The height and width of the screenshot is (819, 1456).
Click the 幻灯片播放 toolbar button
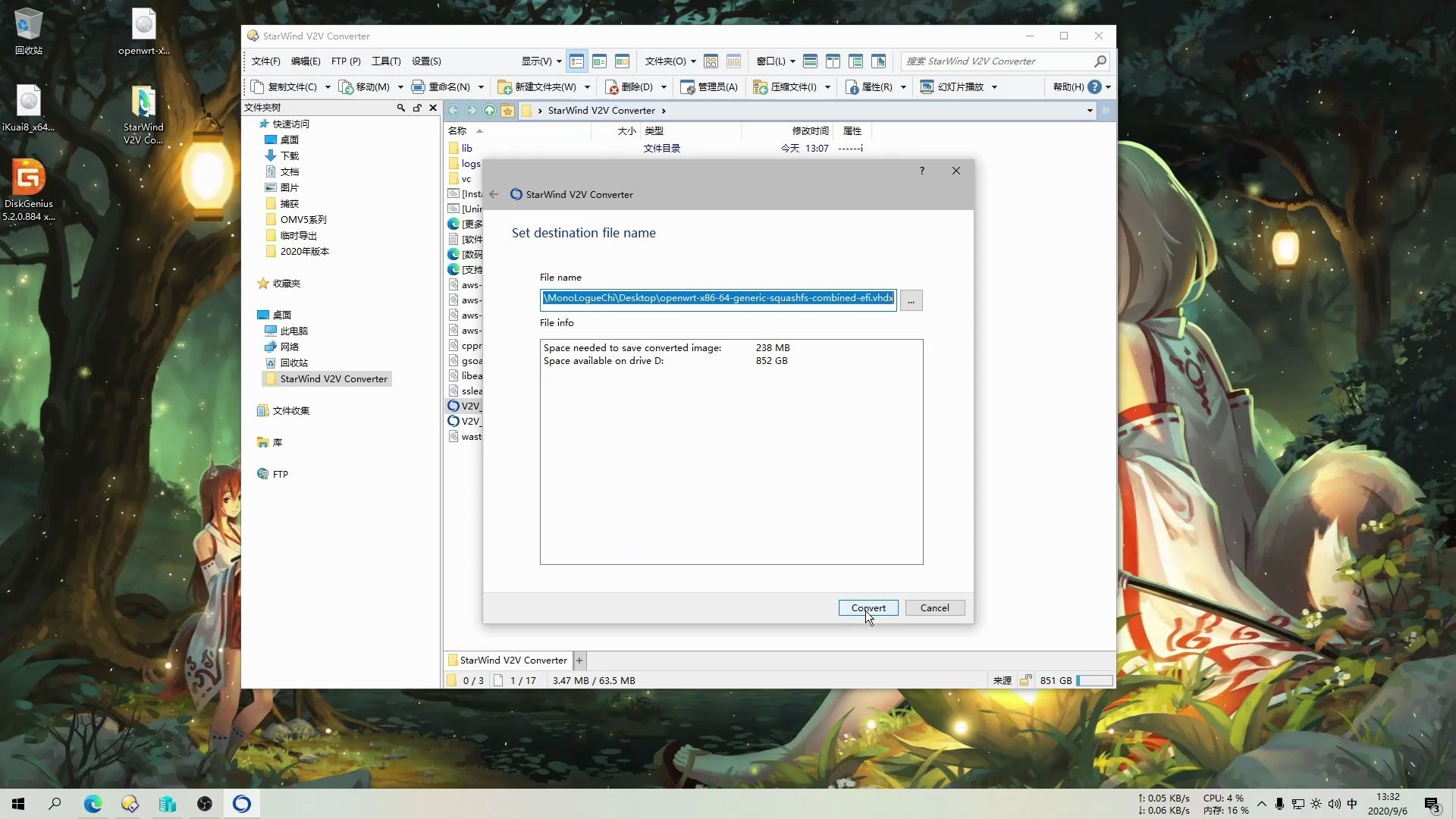[x=952, y=87]
